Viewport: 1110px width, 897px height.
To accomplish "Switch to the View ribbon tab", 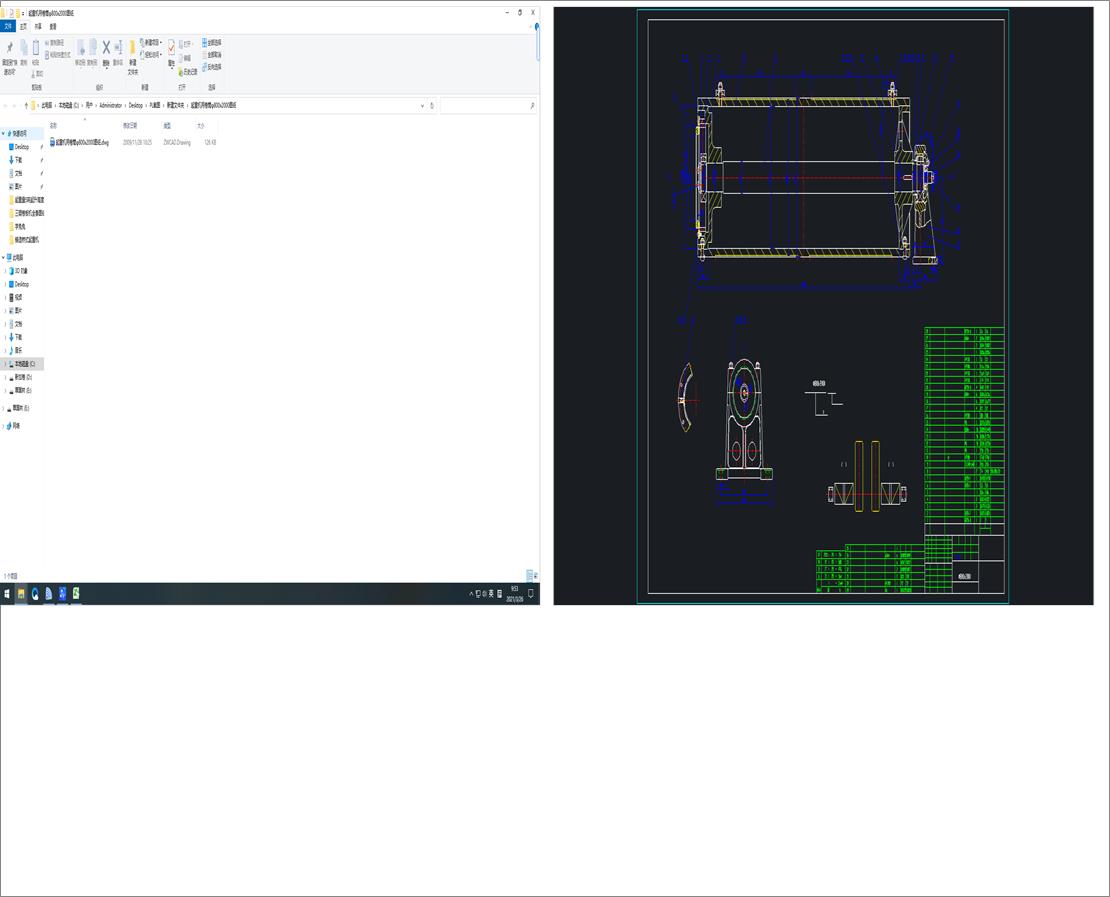I will 52,26.
